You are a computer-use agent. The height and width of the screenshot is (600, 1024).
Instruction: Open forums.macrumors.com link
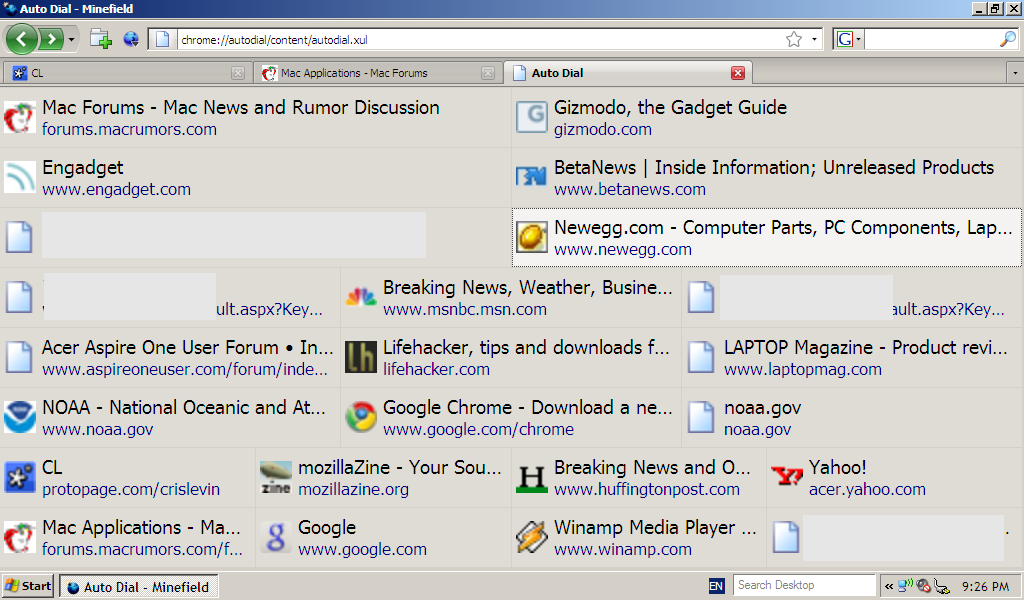click(x=129, y=129)
